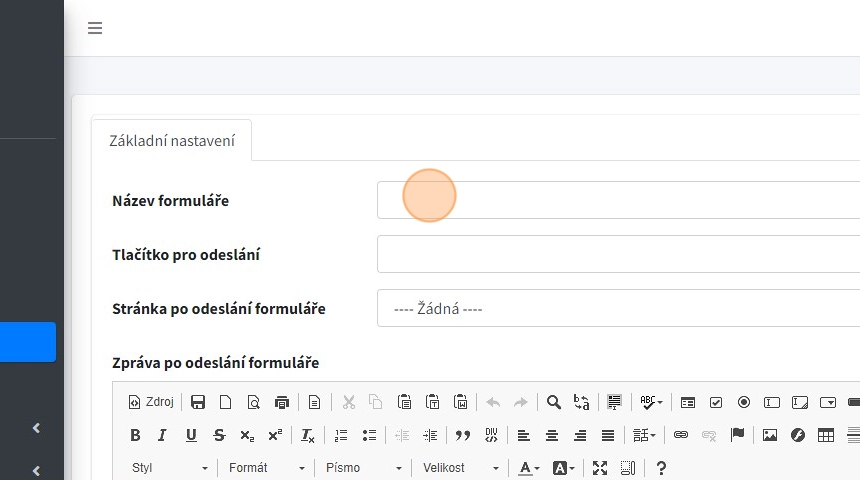
Task: Click the Save icon in editor toolbar
Action: pos(198,402)
